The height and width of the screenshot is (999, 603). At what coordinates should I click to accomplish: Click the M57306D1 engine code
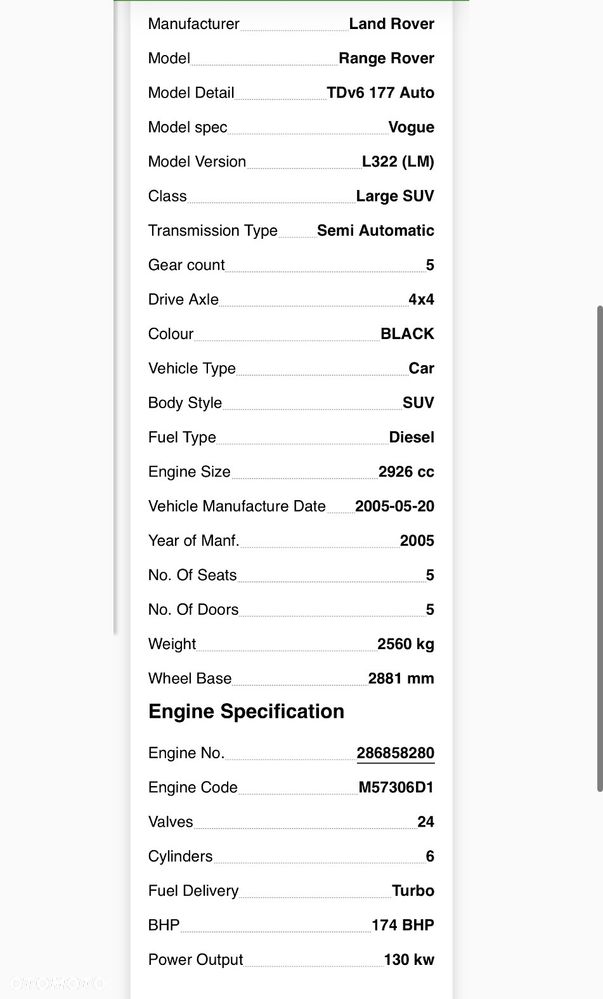click(396, 787)
